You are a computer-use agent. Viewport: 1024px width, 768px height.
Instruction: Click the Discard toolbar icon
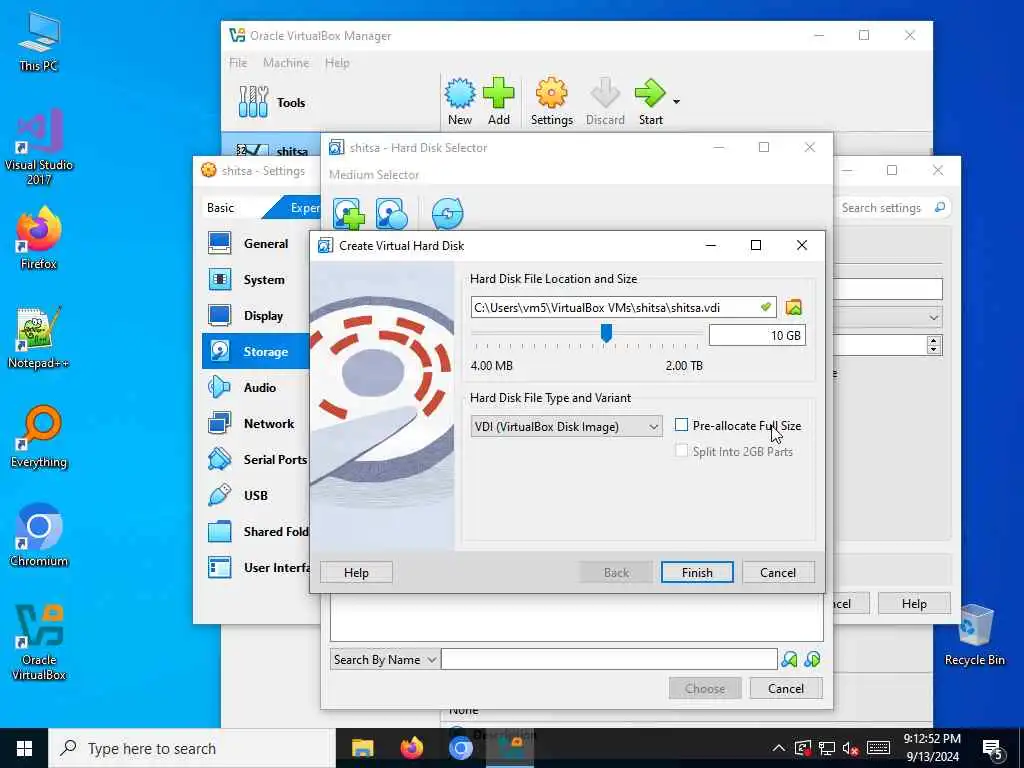(x=605, y=101)
